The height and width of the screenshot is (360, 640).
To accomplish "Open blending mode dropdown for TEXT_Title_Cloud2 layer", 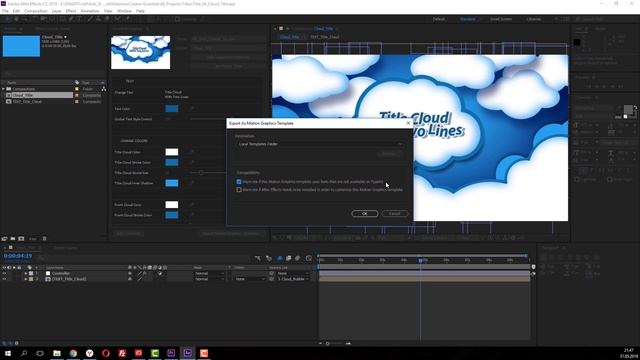I will [209, 279].
